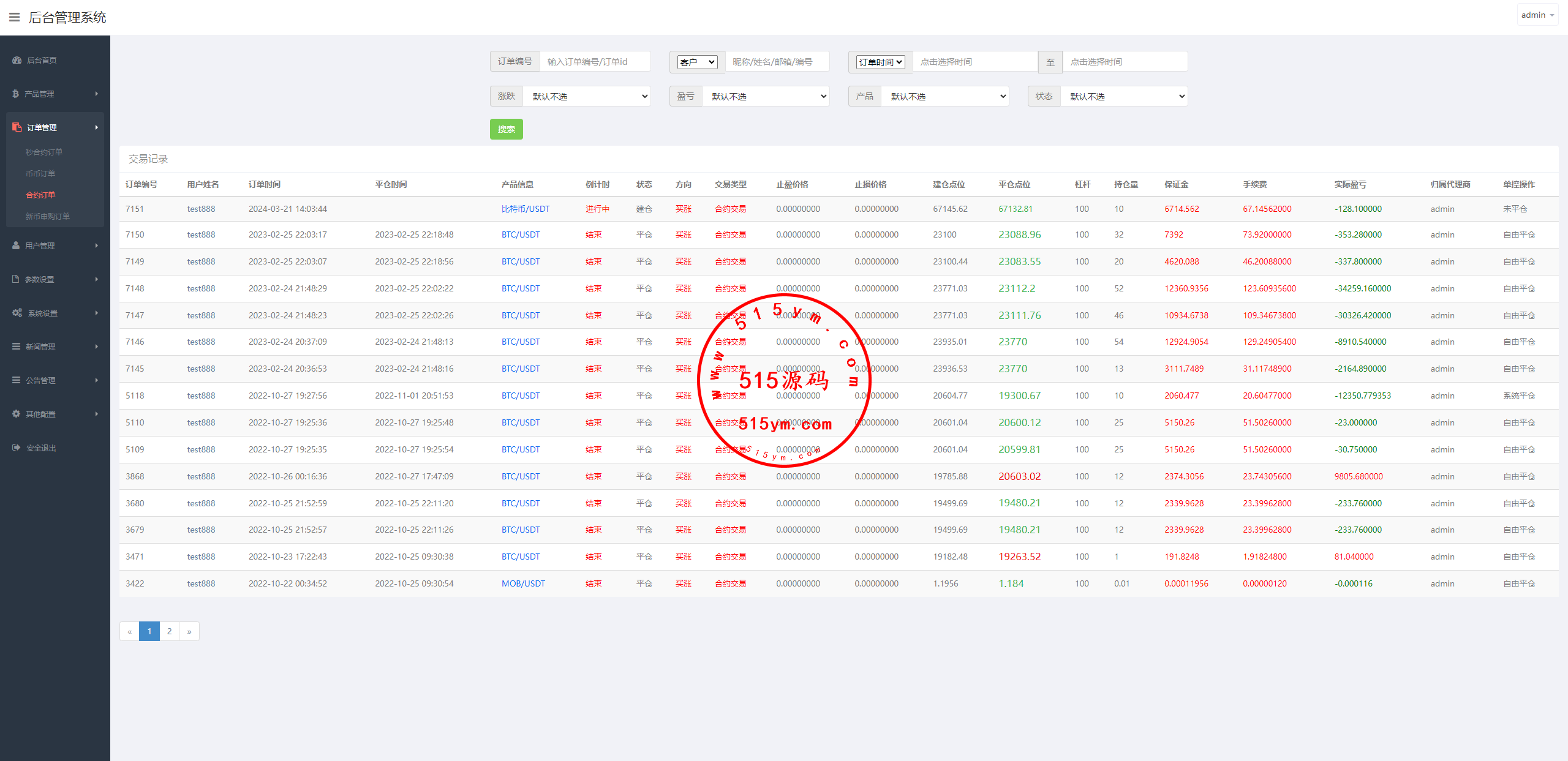Click the start date 点击选择时间 field
Image resolution: width=1568 pixels, height=761 pixels.
974,62
